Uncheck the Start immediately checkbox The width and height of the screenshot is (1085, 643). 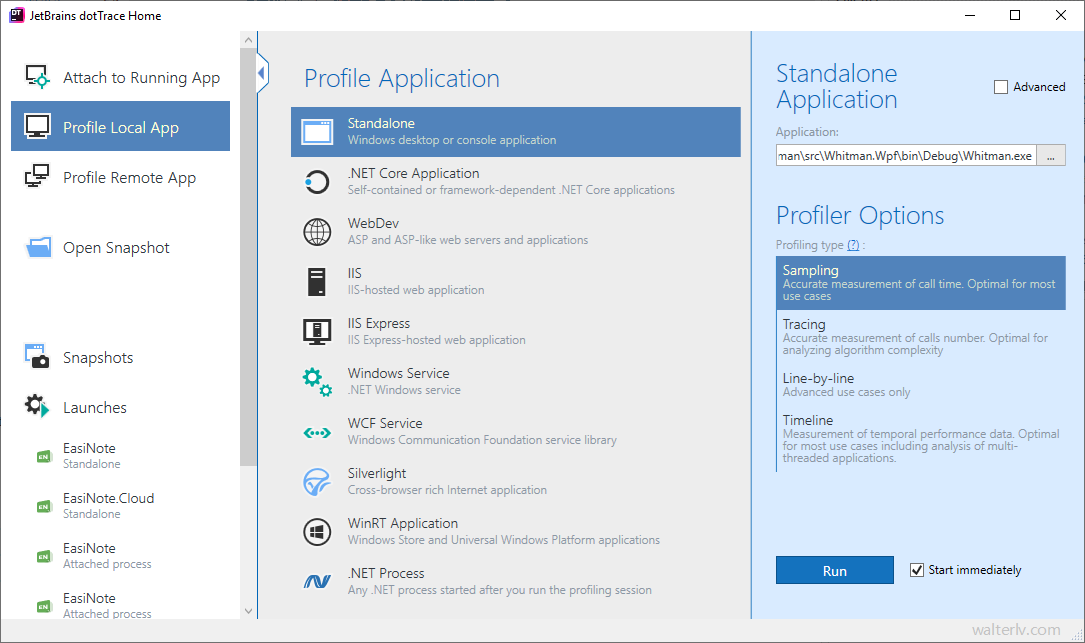click(x=917, y=570)
